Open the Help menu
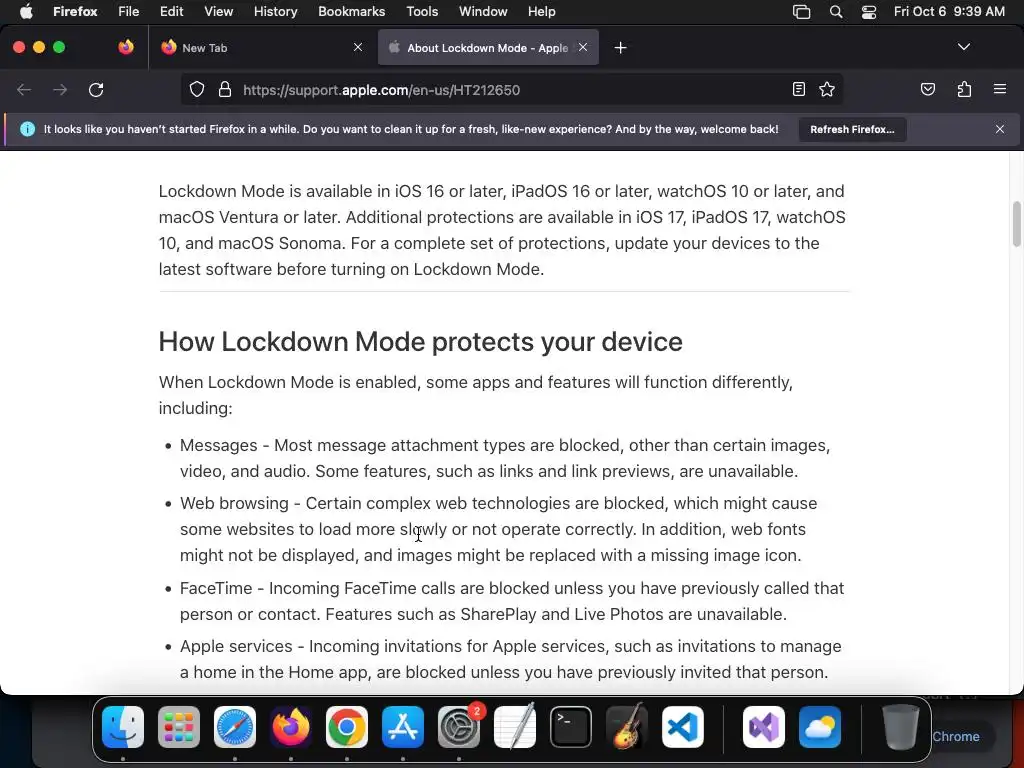 [541, 11]
